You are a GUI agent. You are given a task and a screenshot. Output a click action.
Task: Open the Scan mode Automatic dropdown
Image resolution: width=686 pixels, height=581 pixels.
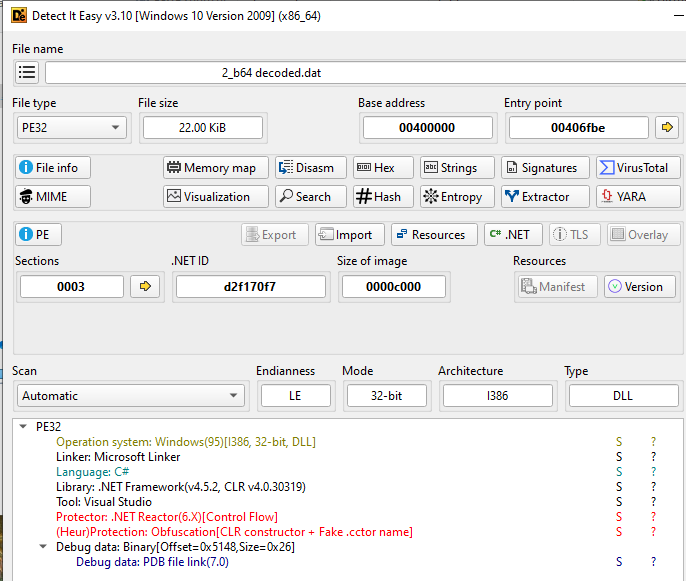[x=129, y=396]
